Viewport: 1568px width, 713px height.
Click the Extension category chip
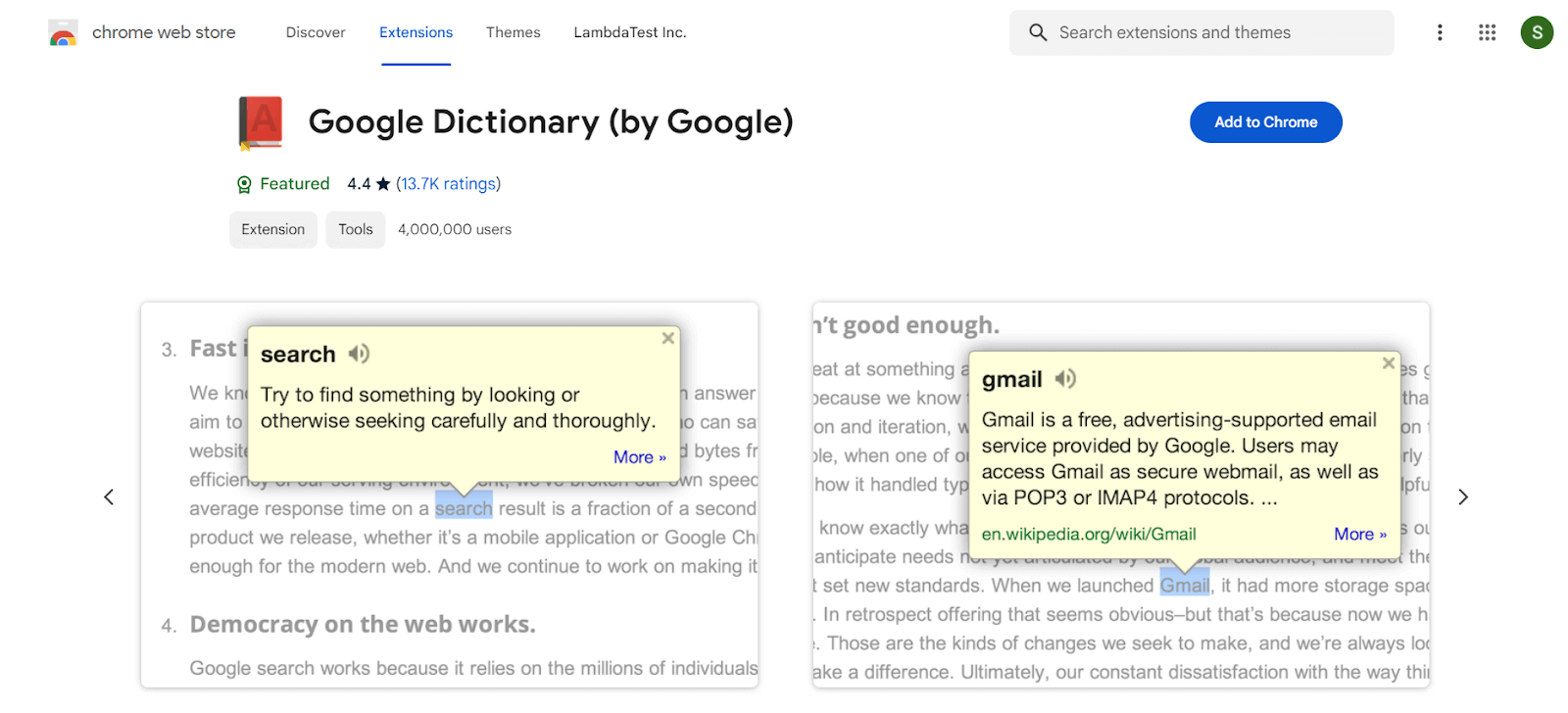273,229
